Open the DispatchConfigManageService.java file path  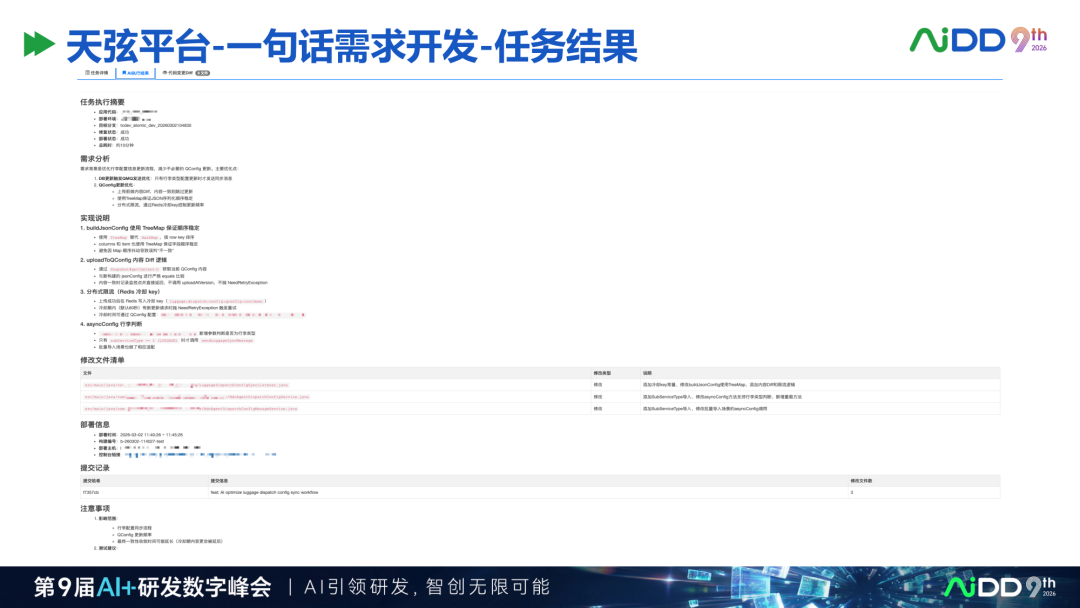[x=191, y=408]
